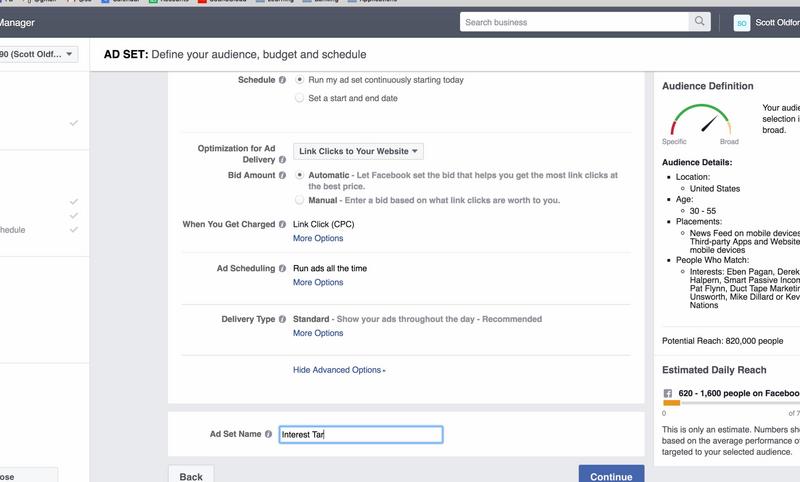Click the Audience Definition heading

[708, 86]
